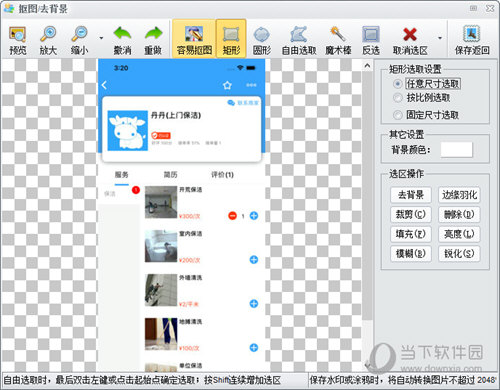Click the 抠图/去背景 title bar app icon
Image resolution: width=500 pixels, height=390 pixels.
click(x=9, y=8)
